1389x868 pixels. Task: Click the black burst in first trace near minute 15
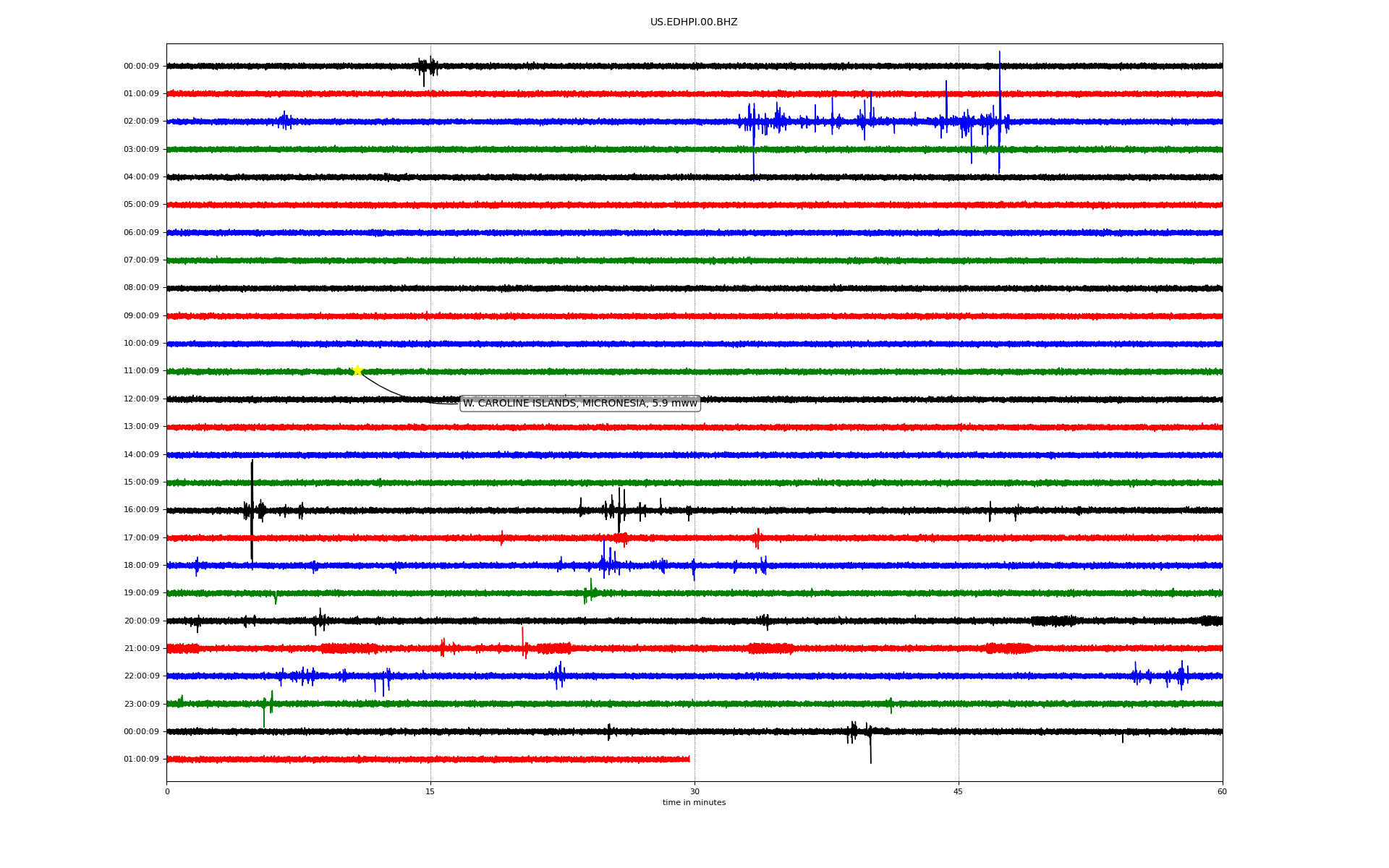point(427,67)
